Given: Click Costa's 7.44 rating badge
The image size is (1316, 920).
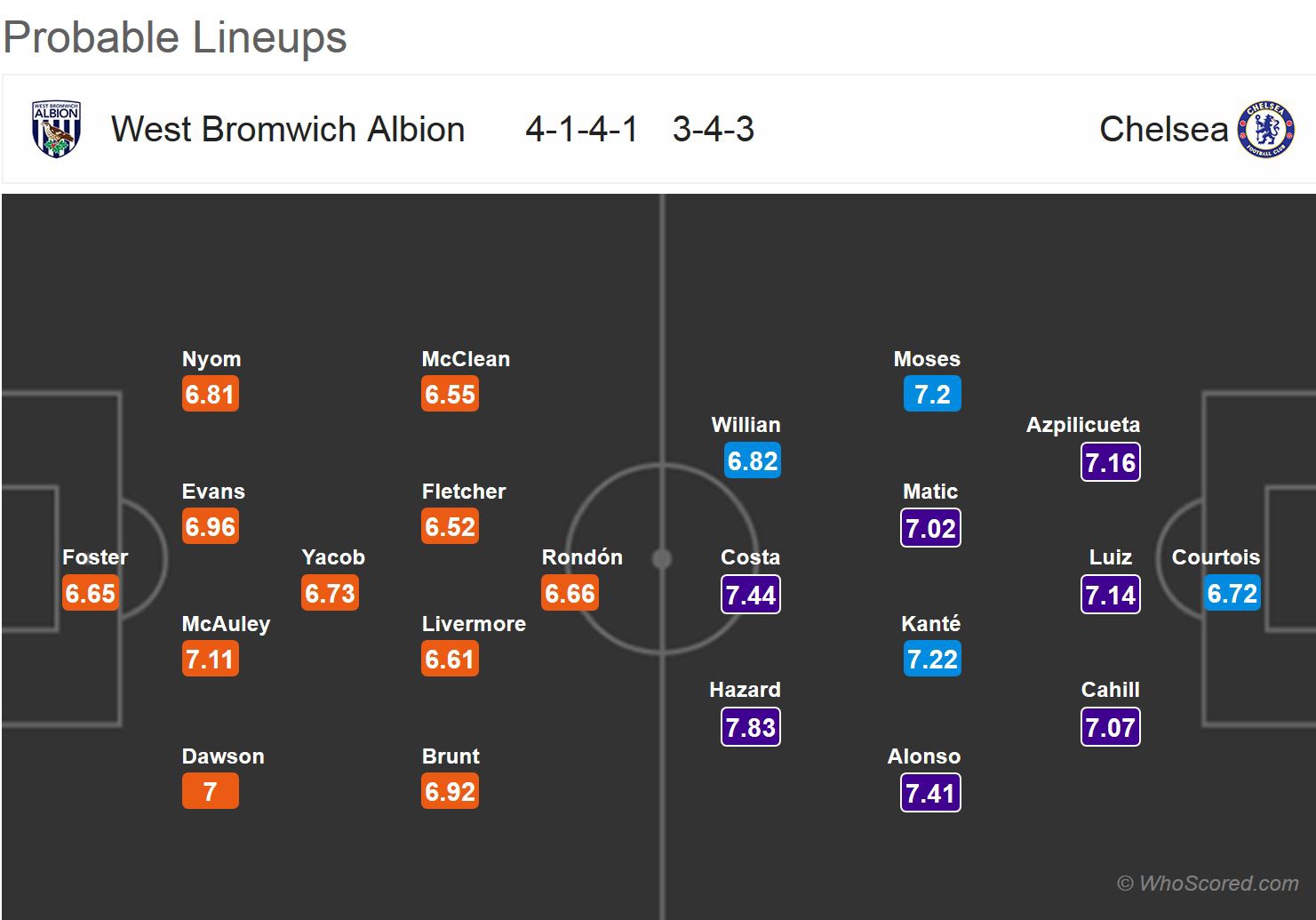Looking at the screenshot, I should pyautogui.click(x=751, y=595).
